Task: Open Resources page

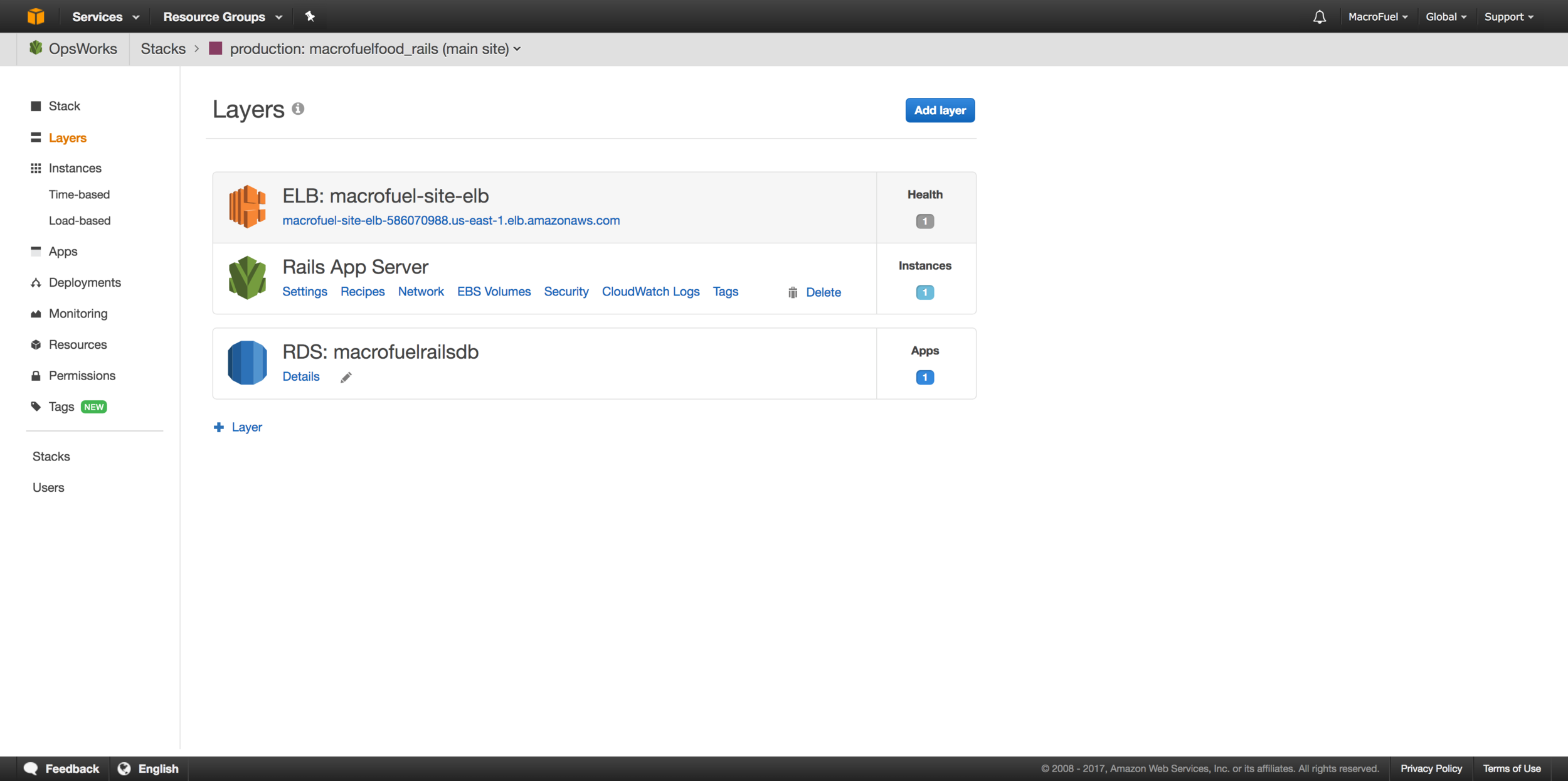Action: (78, 344)
